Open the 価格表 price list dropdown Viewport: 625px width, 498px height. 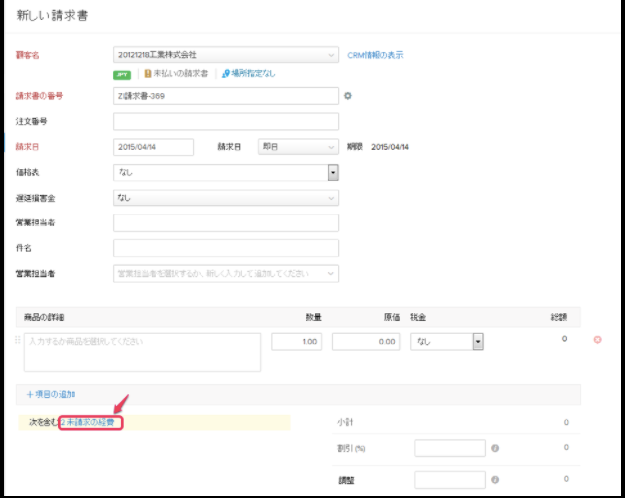[x=226, y=173]
